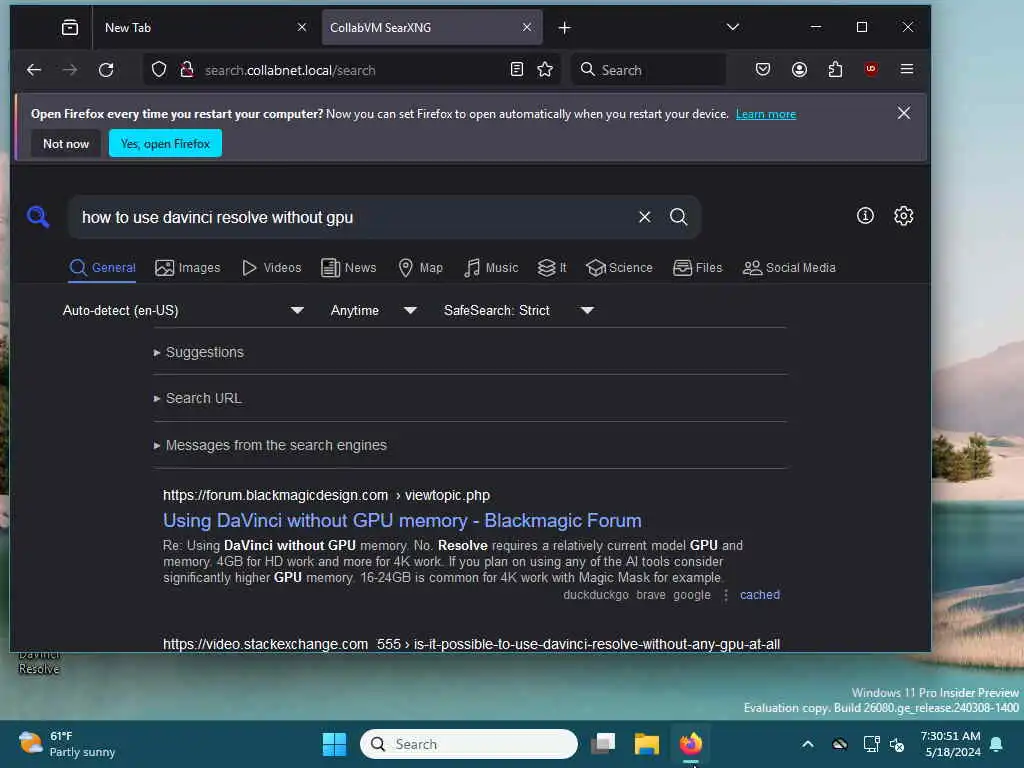Expand Messages from the search engines
This screenshot has height=768, width=1024.
[270, 445]
